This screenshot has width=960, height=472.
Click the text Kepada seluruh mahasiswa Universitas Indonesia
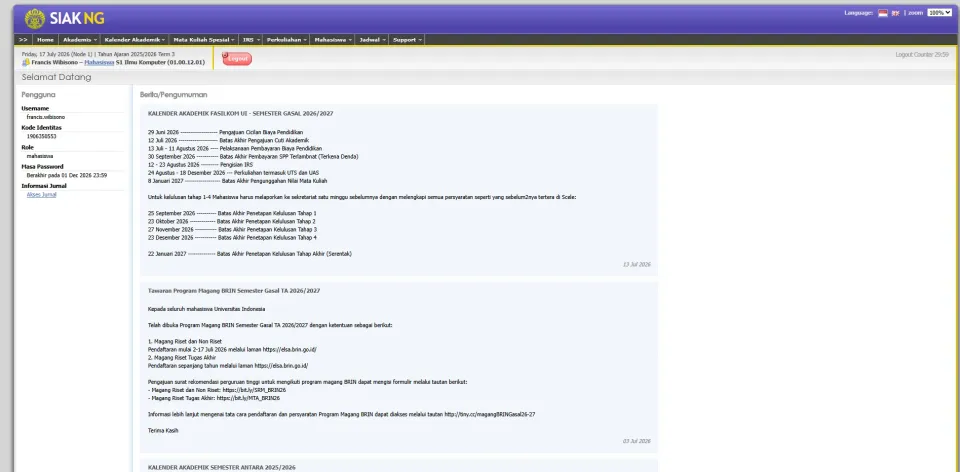click(x=206, y=309)
